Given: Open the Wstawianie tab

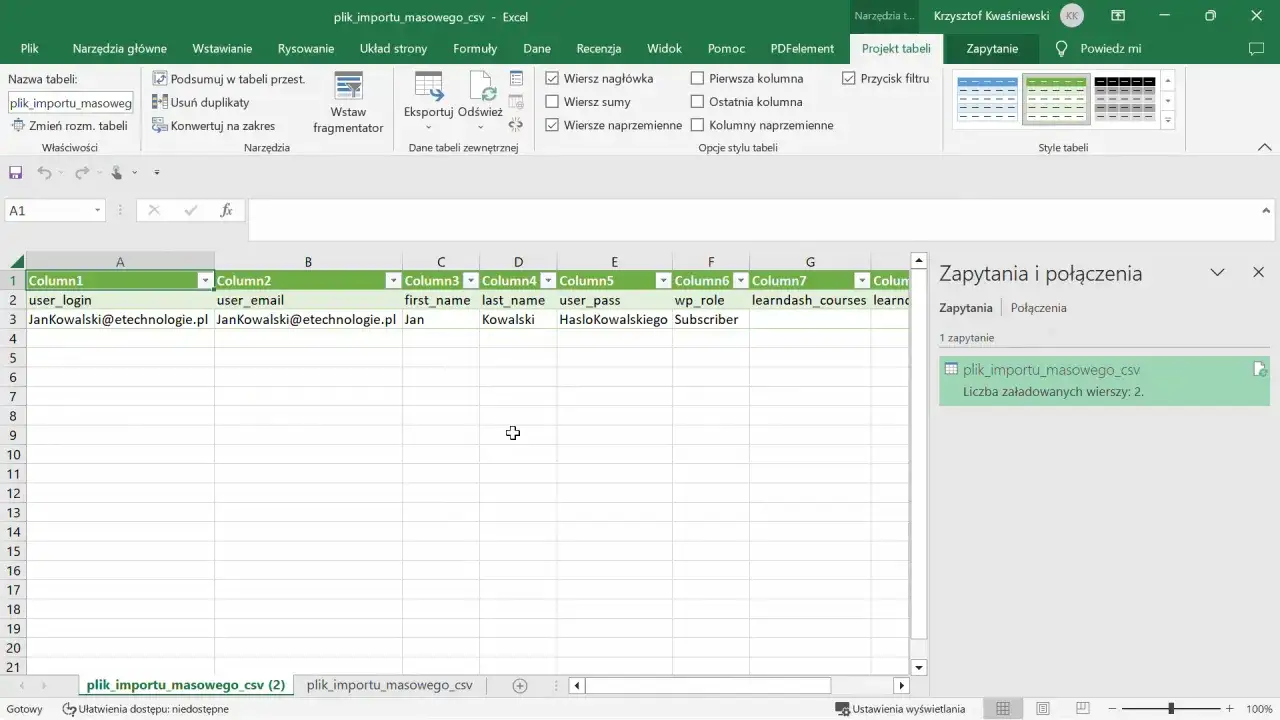Looking at the screenshot, I should tap(222, 48).
